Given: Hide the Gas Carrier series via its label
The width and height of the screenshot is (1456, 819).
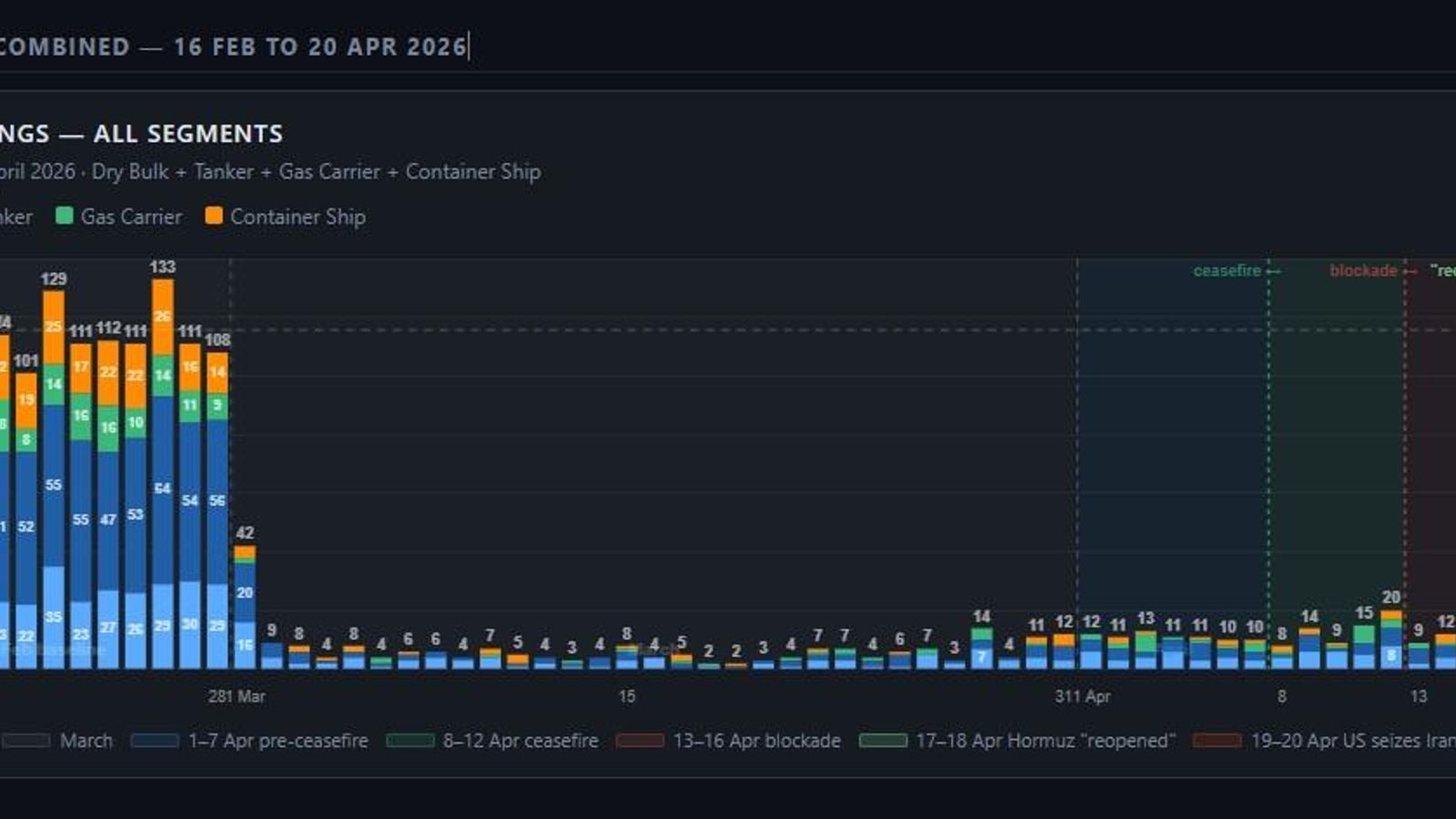Looking at the screenshot, I should (131, 217).
